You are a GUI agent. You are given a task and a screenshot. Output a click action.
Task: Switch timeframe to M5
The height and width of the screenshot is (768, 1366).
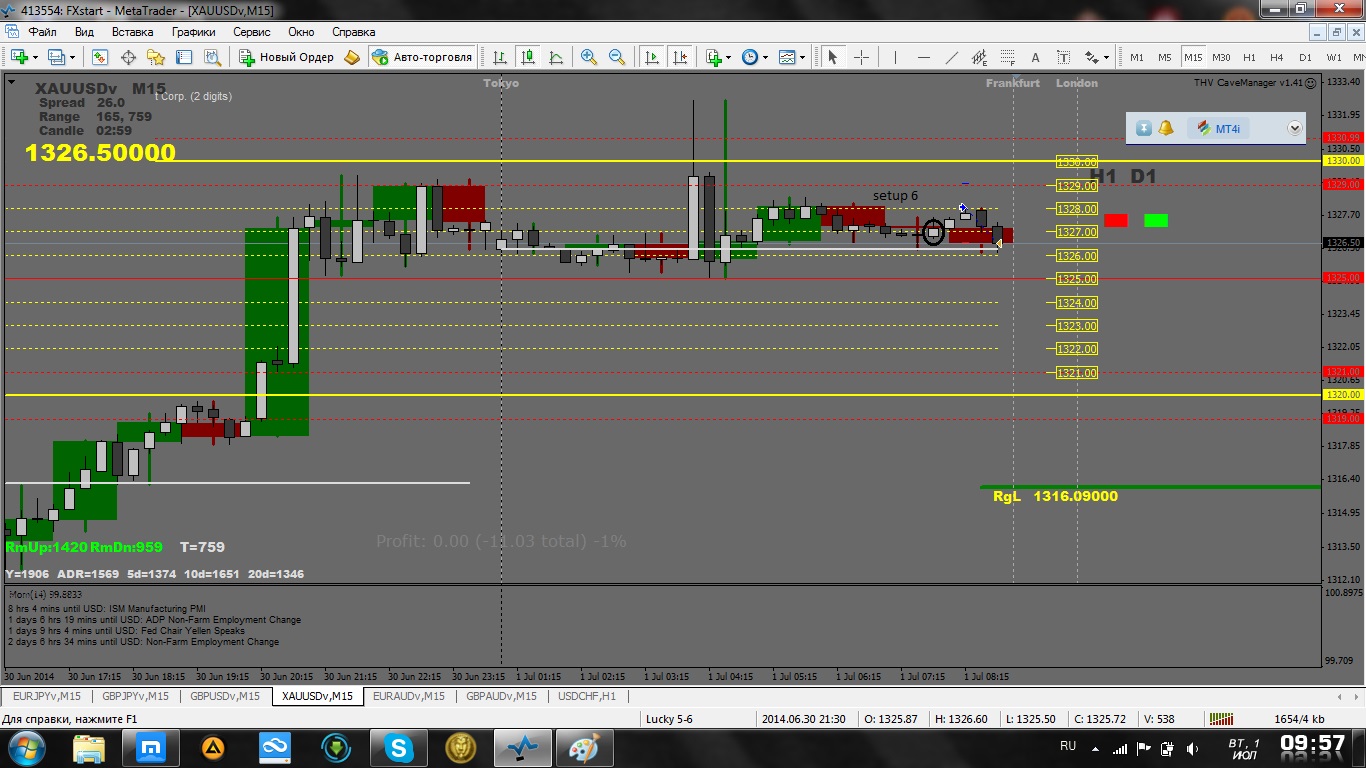[1165, 57]
